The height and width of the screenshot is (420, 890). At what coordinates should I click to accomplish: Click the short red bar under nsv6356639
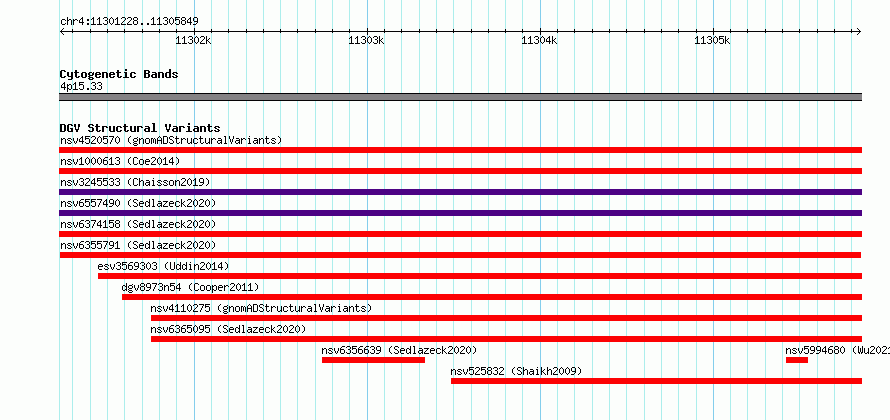coord(373,360)
